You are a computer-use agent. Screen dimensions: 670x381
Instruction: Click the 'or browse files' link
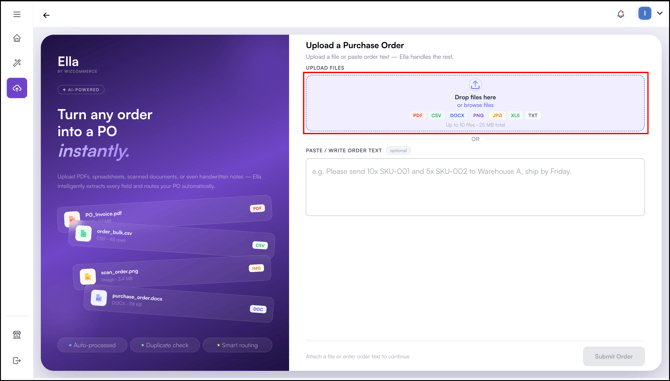[475, 105]
